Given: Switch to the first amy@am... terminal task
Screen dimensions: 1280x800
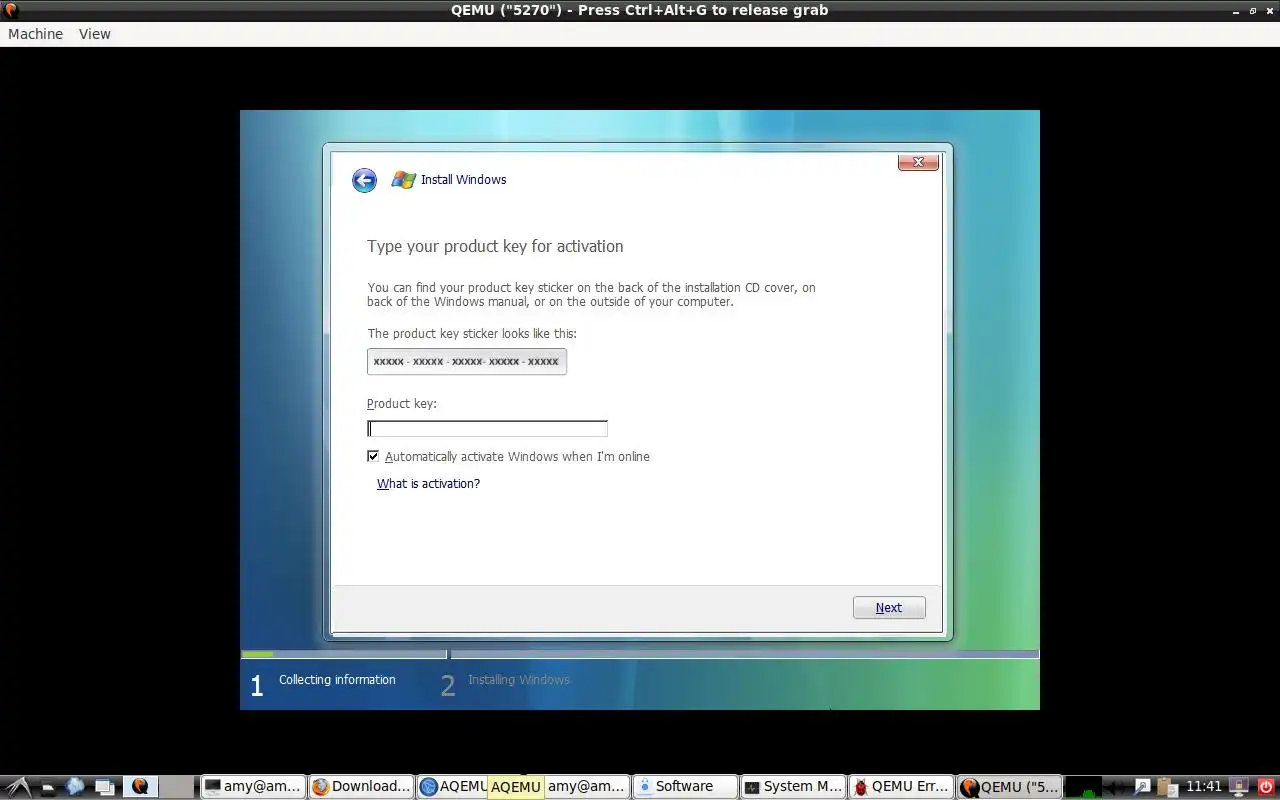Looking at the screenshot, I should click(253, 787).
